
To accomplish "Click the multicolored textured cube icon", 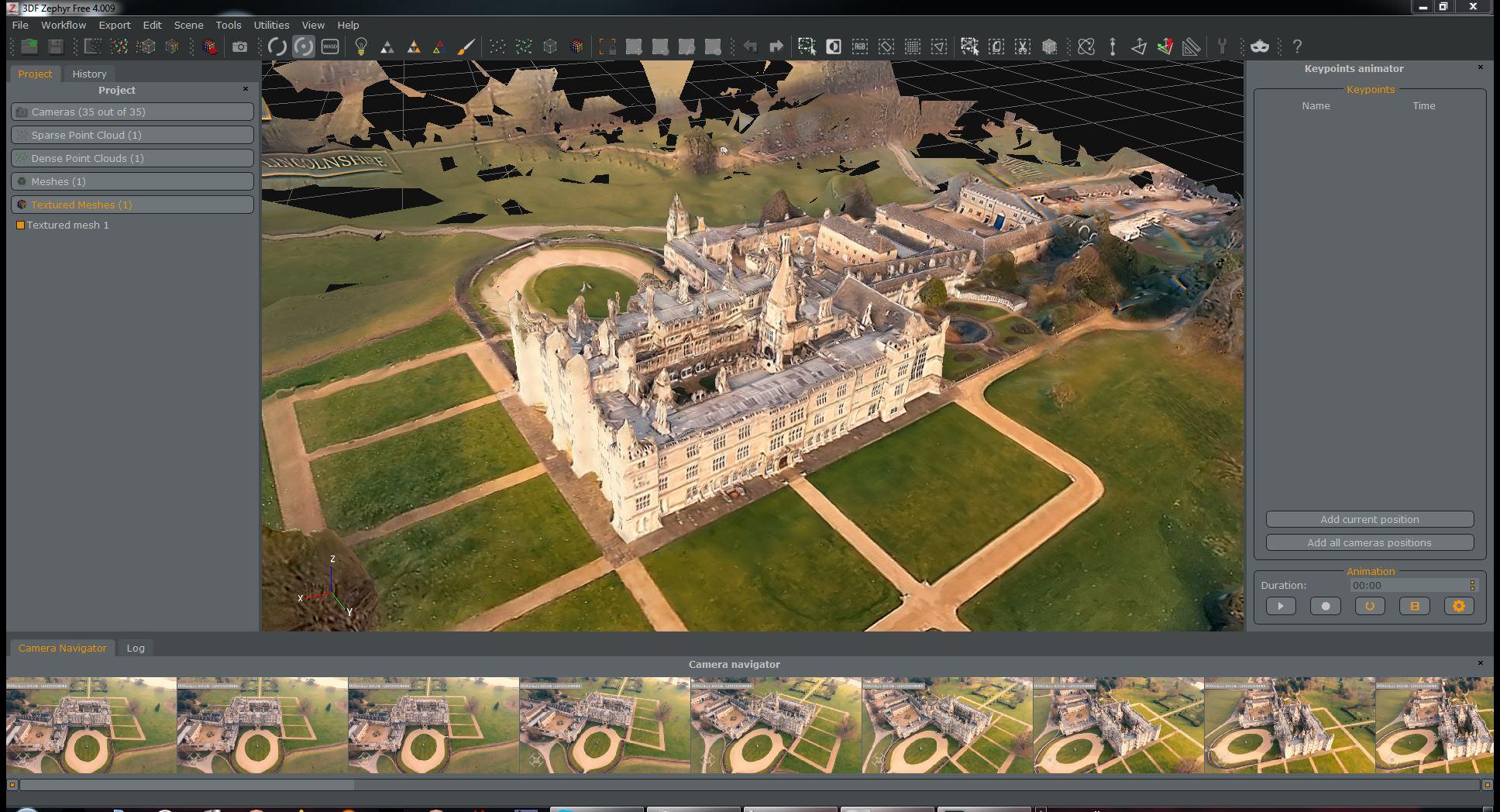I will 576,46.
